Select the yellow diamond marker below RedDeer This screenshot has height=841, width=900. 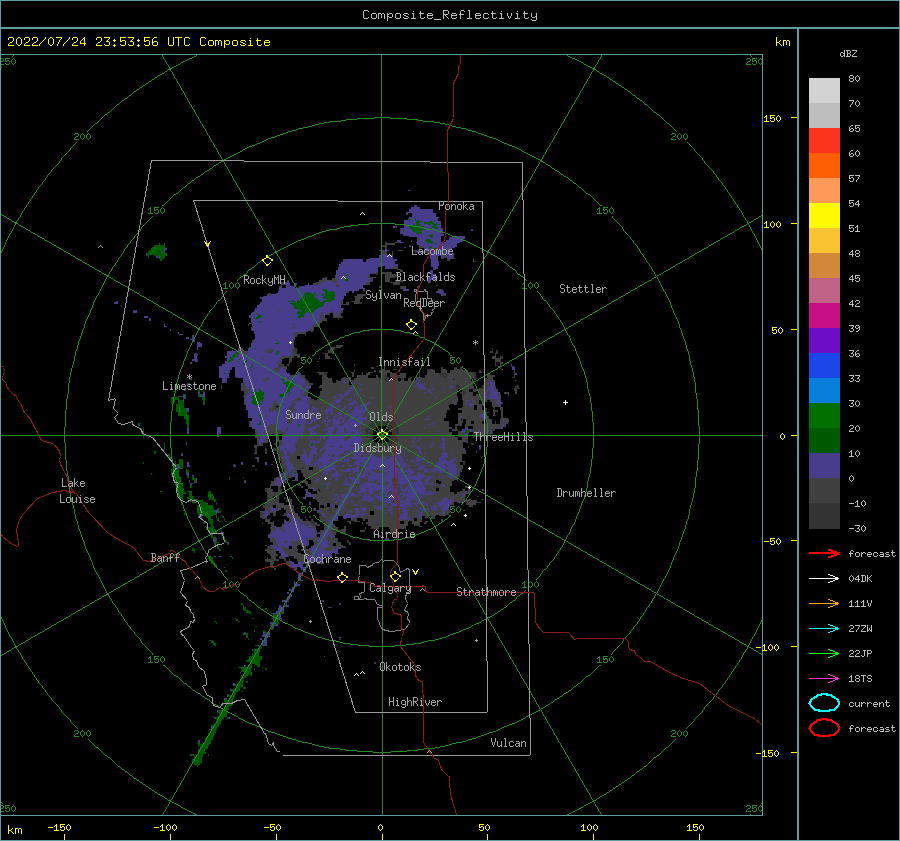point(412,325)
